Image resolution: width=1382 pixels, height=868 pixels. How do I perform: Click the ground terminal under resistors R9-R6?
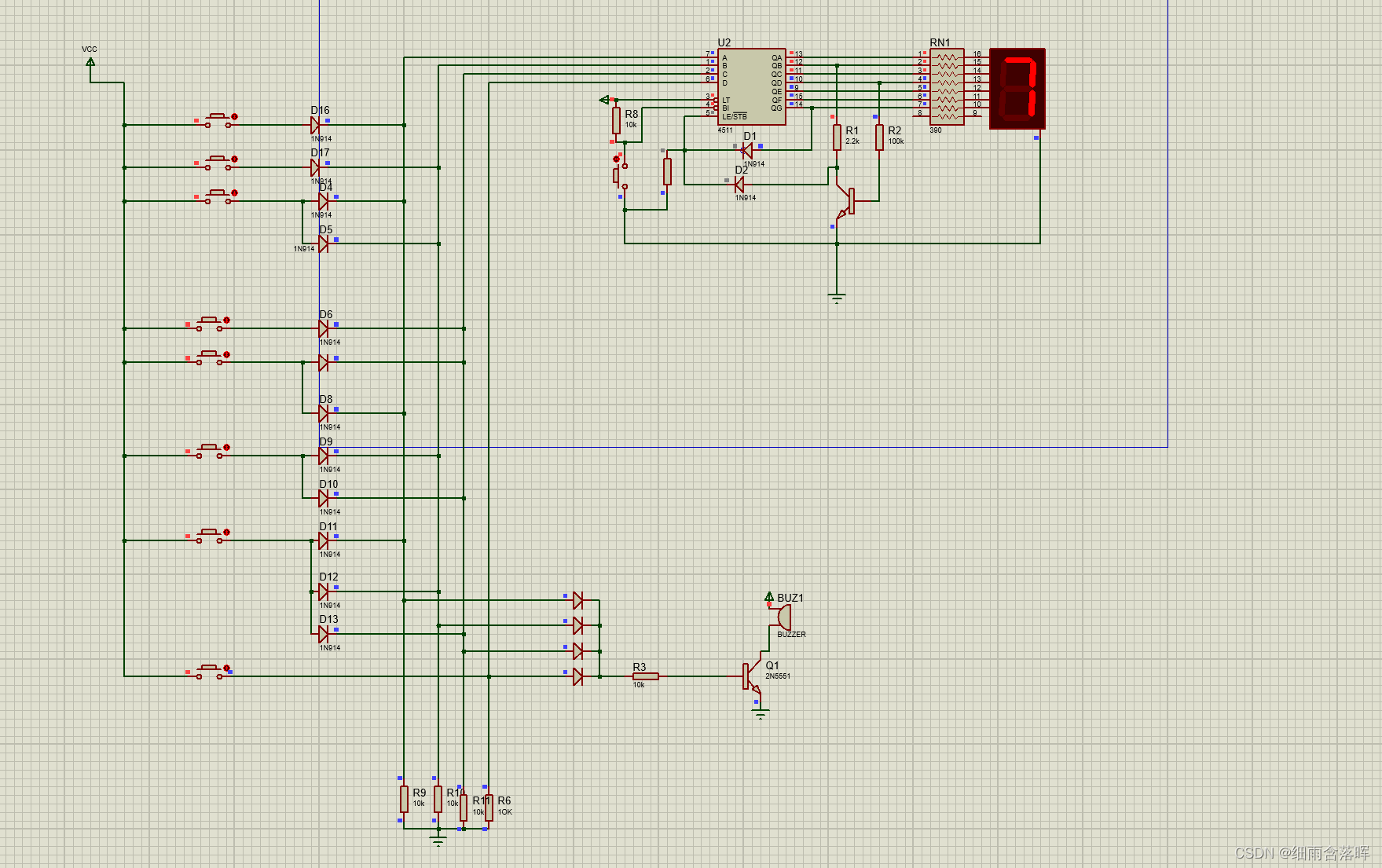438,841
